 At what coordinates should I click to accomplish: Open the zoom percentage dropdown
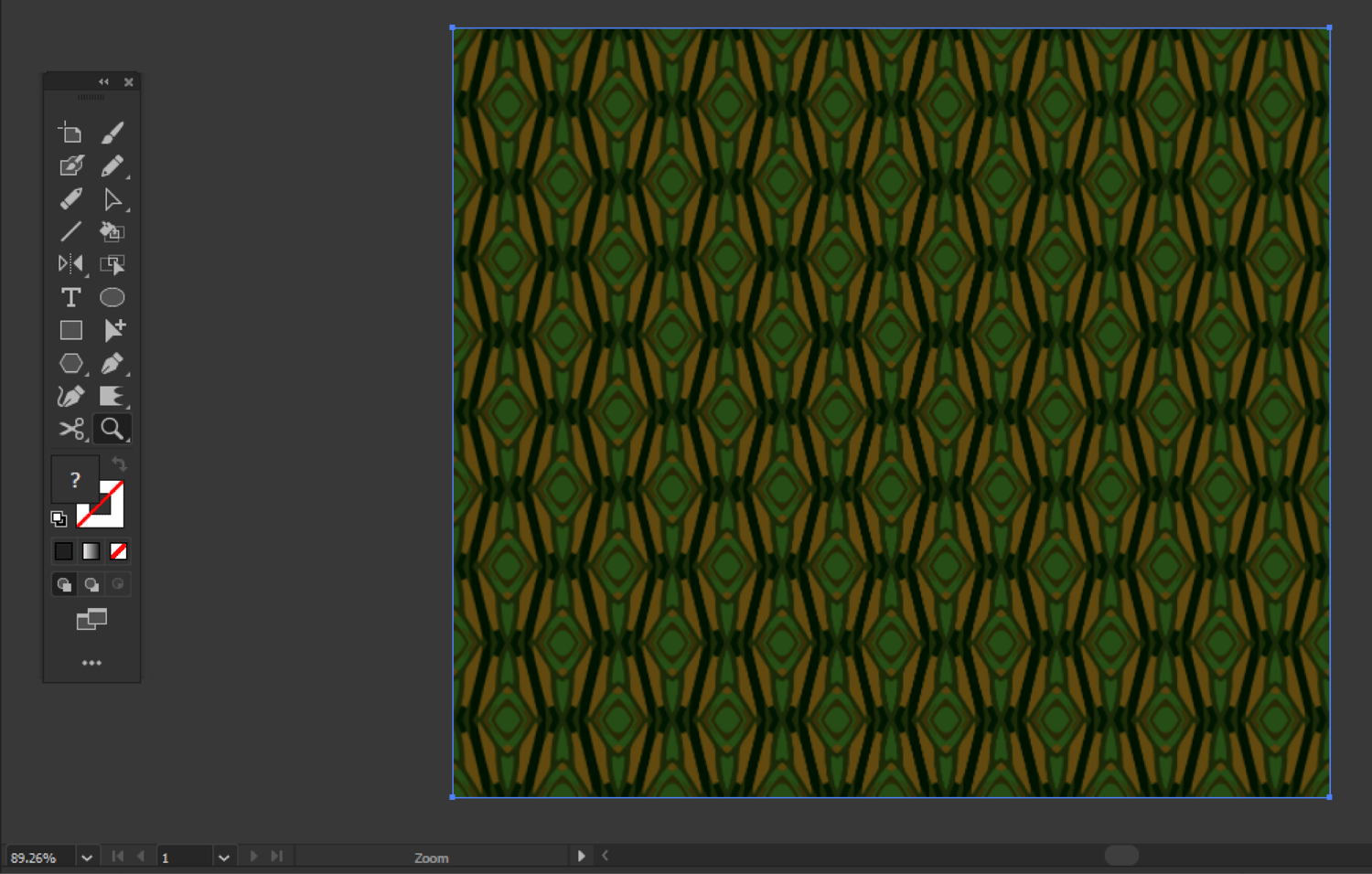click(86, 857)
